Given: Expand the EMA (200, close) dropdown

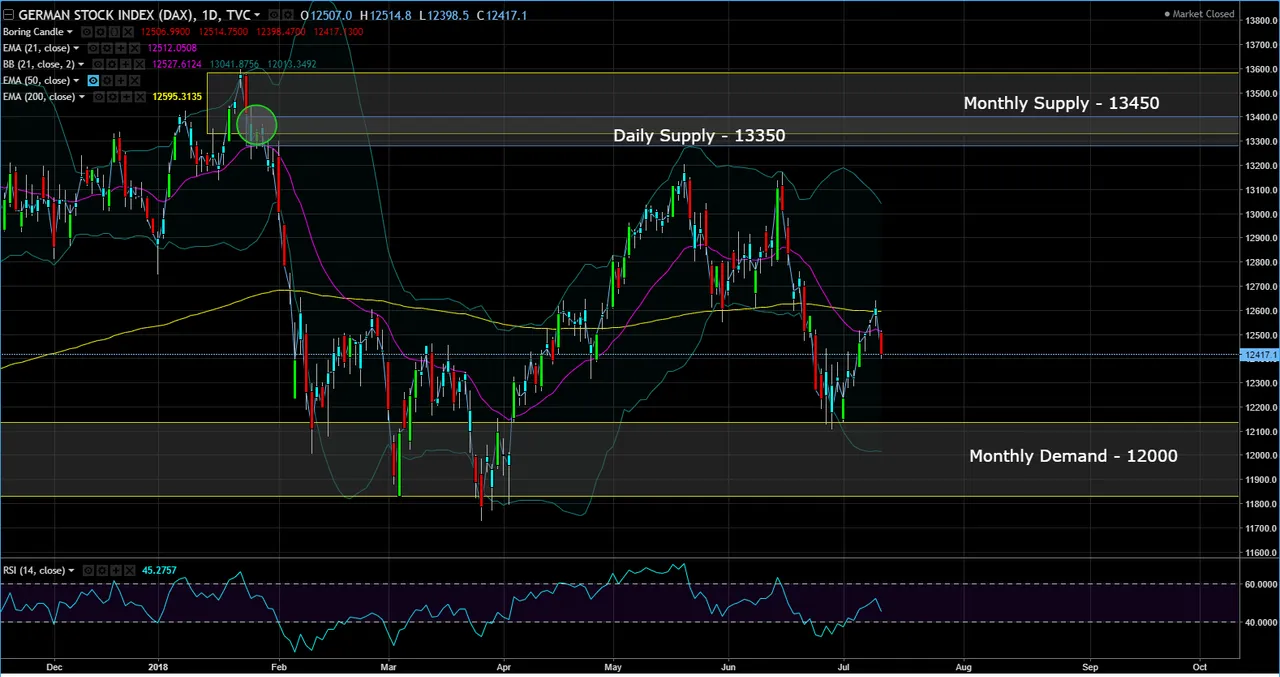Looking at the screenshot, I should pos(82,96).
